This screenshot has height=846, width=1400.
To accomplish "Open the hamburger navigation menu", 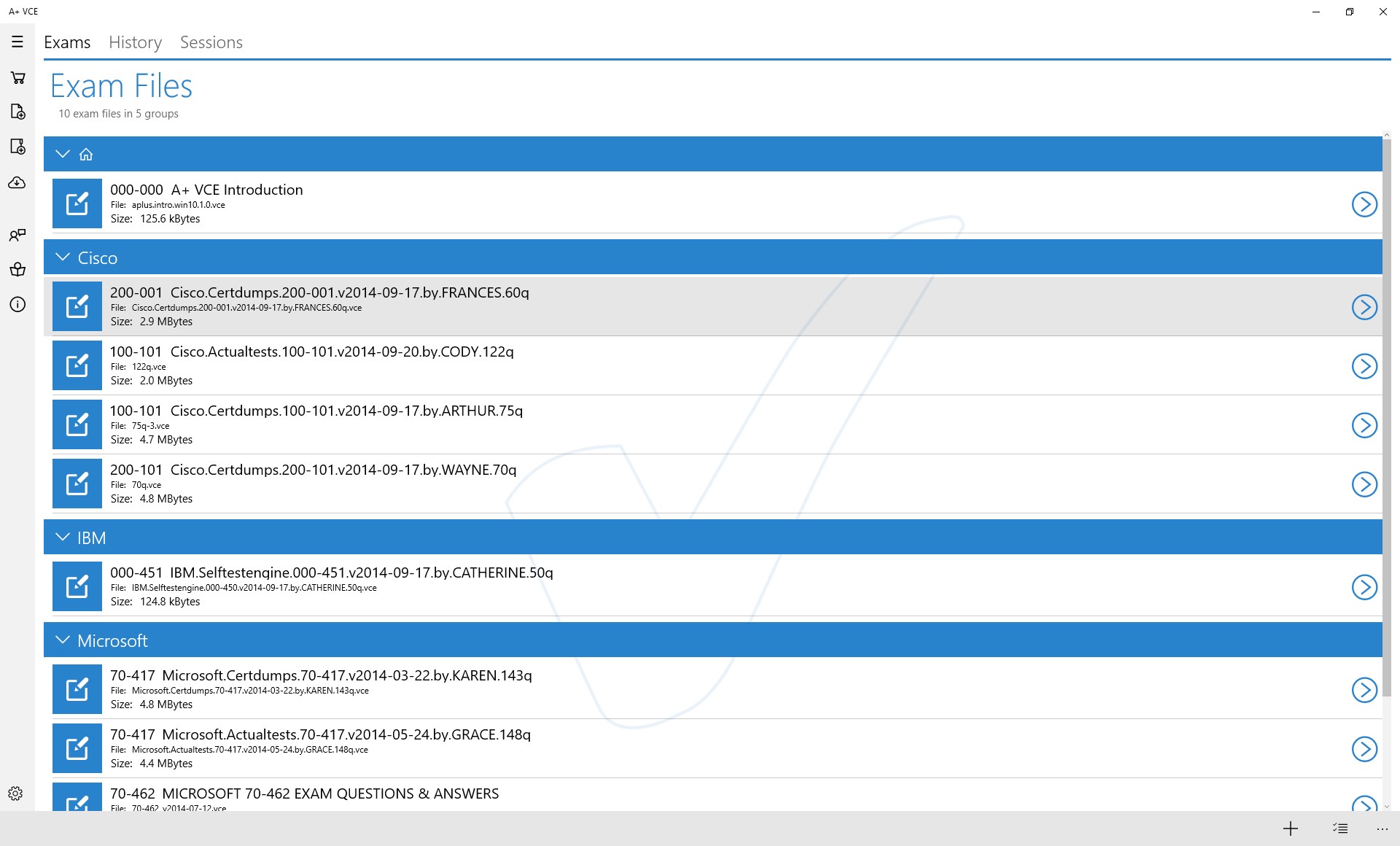I will pos(17,42).
